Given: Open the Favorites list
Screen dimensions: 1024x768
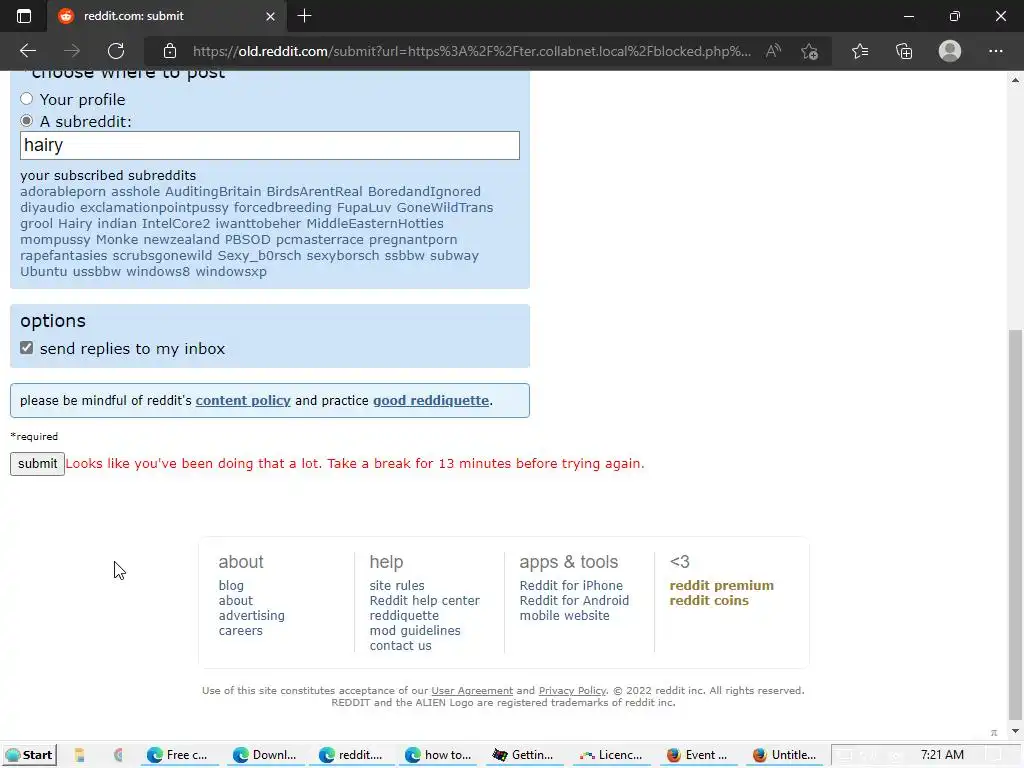Looking at the screenshot, I should coord(860,51).
